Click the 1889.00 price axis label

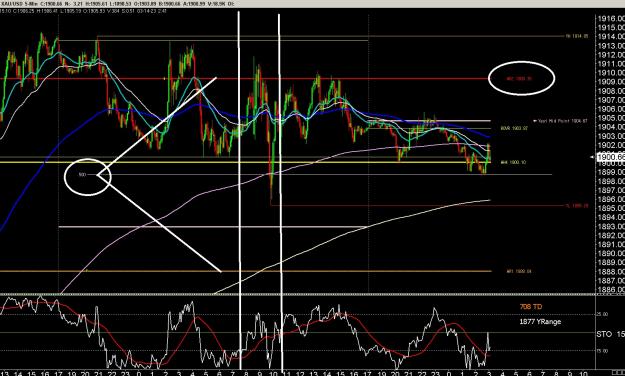point(611,262)
